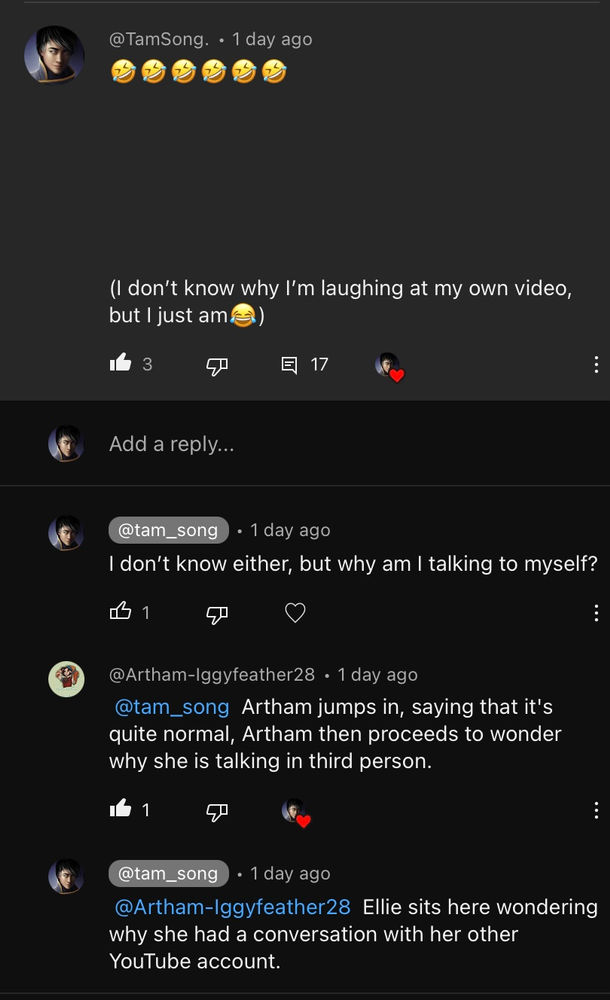Click the @tam_song mention in Artham's reply
The image size is (610, 1000).
click(x=172, y=707)
